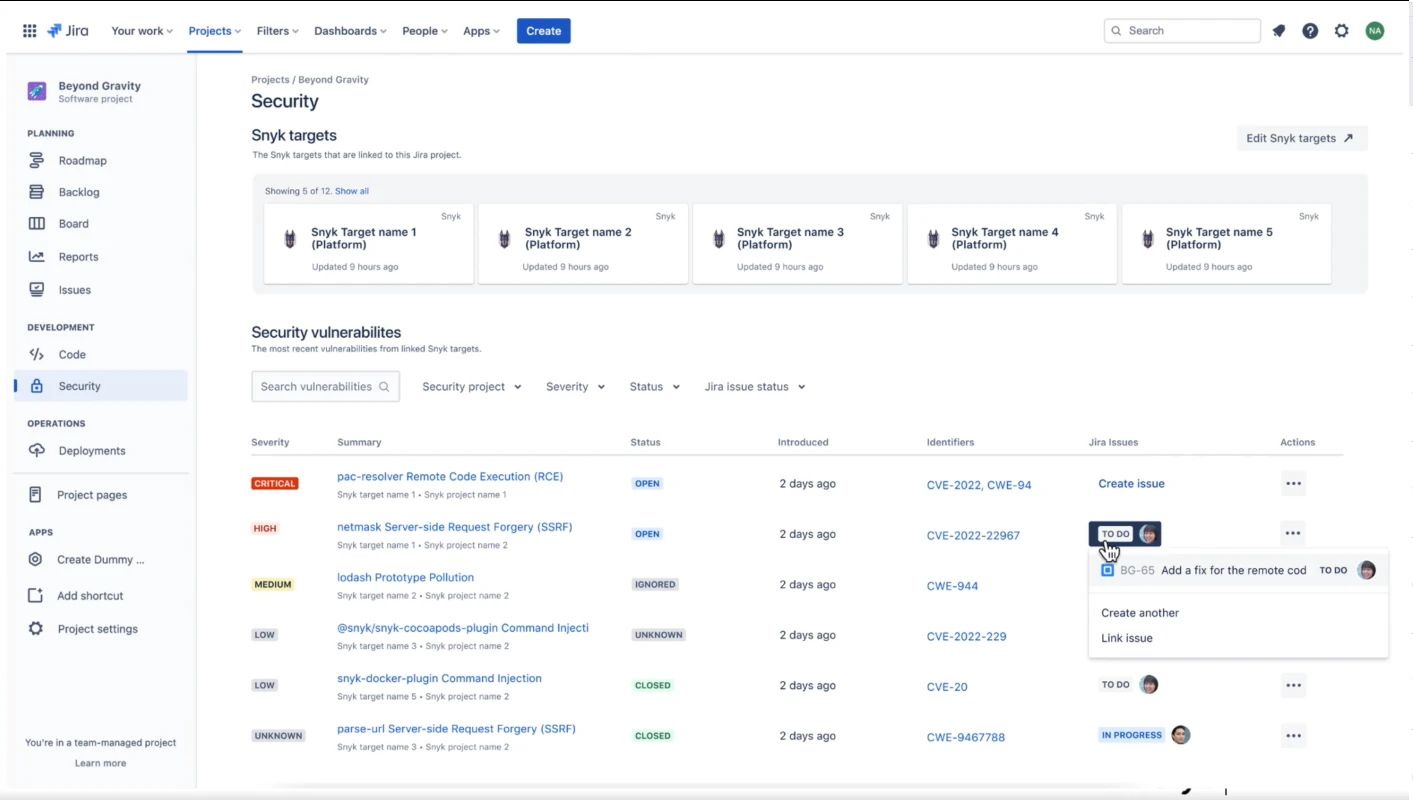This screenshot has width=1413, height=800.
Task: Click Snyk Target name 1 card icon
Action: pyautogui.click(x=290, y=239)
